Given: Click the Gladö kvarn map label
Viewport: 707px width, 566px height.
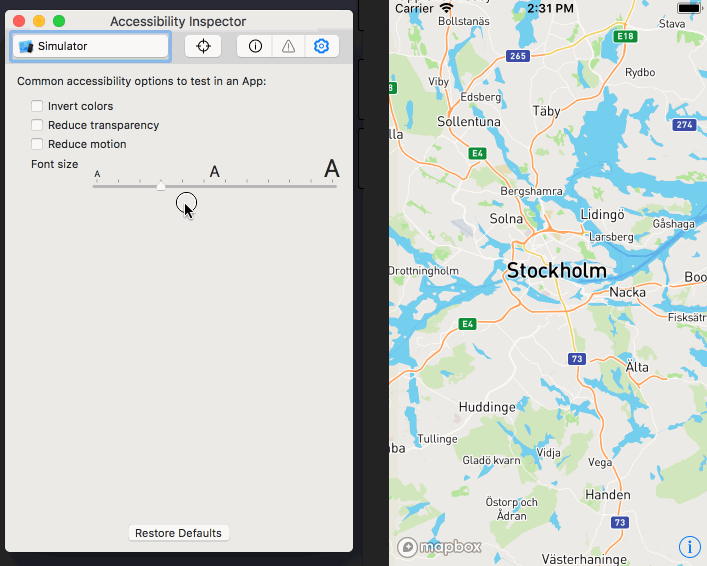Looking at the screenshot, I should tap(491, 460).
